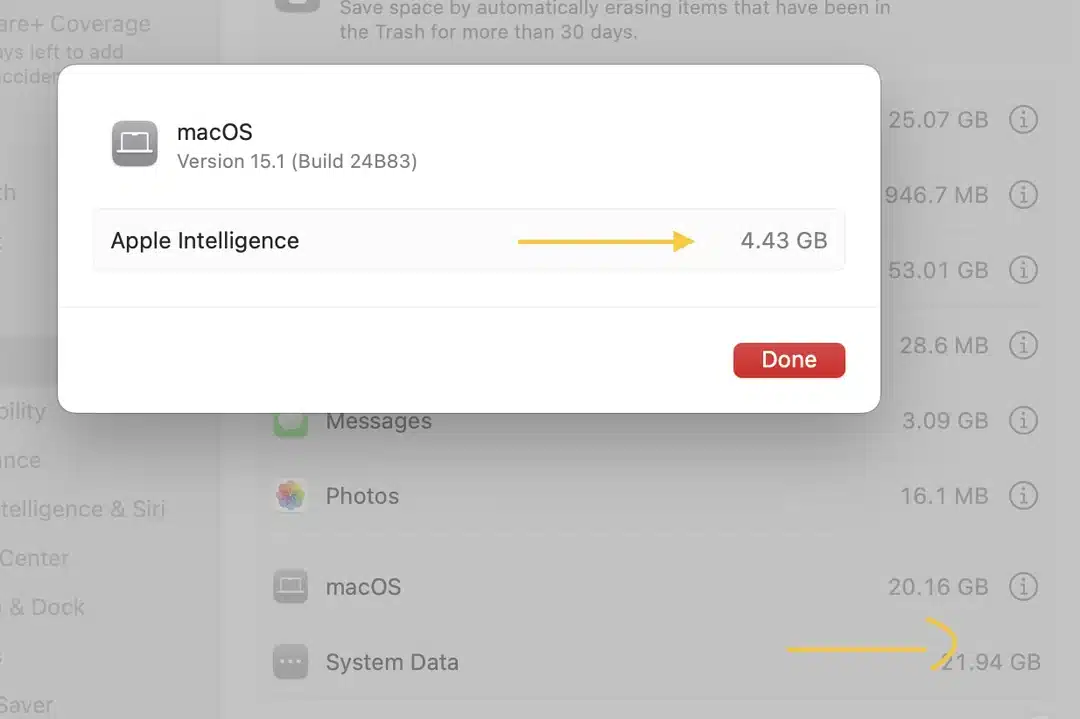Click the macOS laptop icon in storage list
Viewport: 1080px width, 719px height.
point(290,587)
